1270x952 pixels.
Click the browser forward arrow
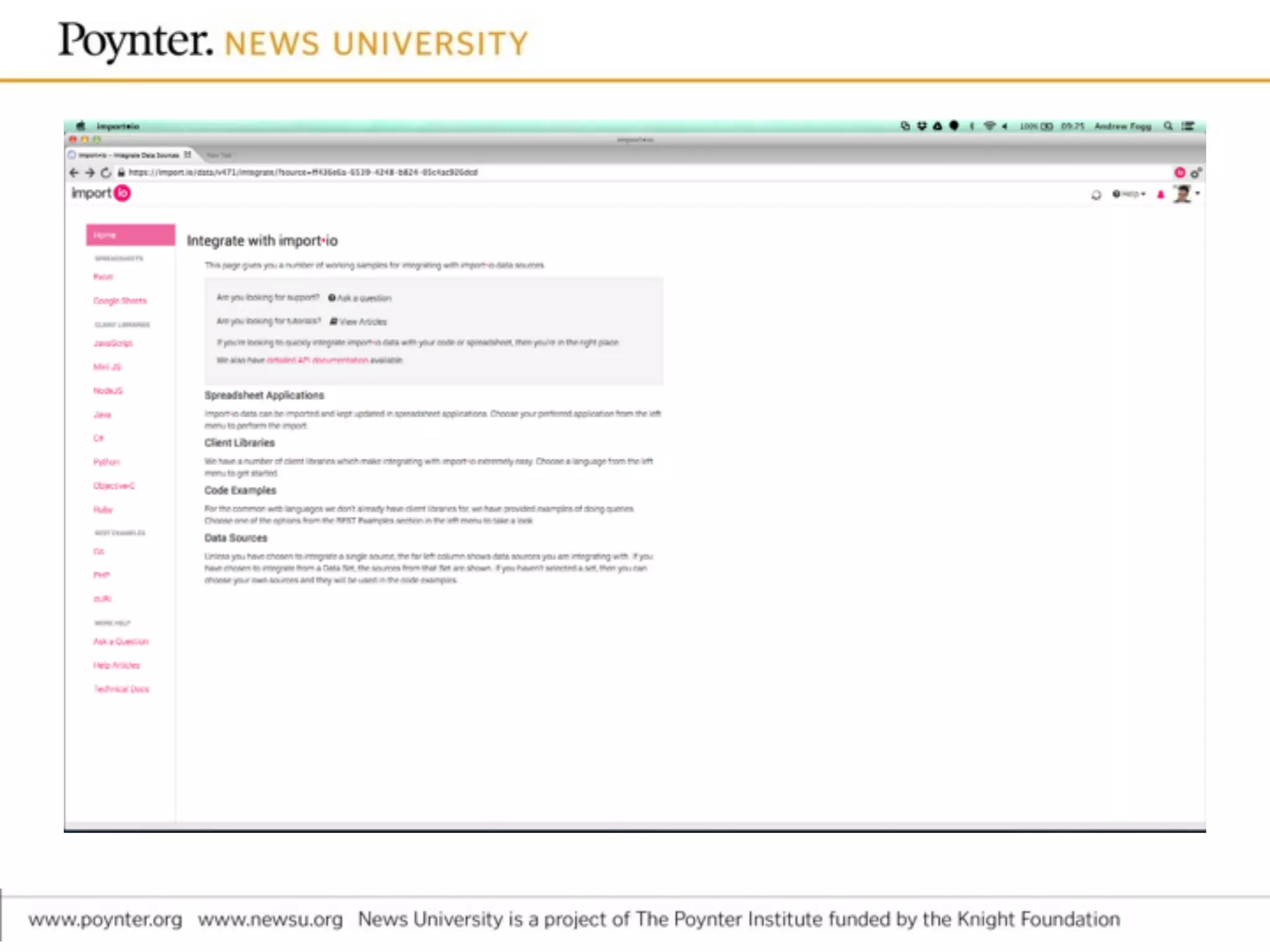pos(90,173)
